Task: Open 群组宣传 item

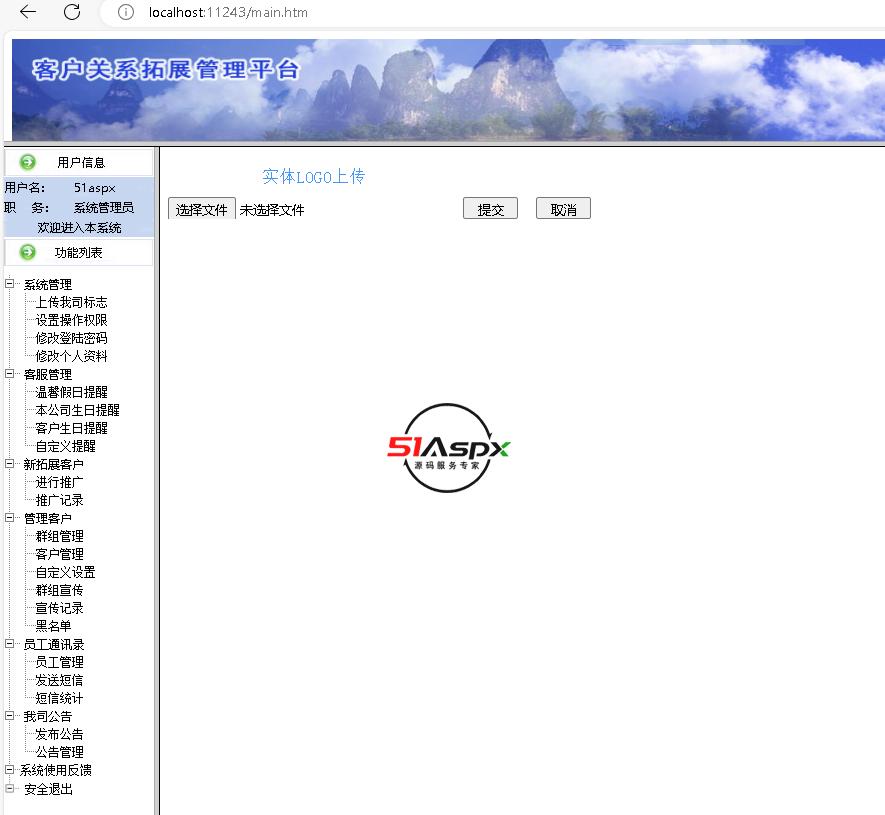Action: [x=59, y=590]
